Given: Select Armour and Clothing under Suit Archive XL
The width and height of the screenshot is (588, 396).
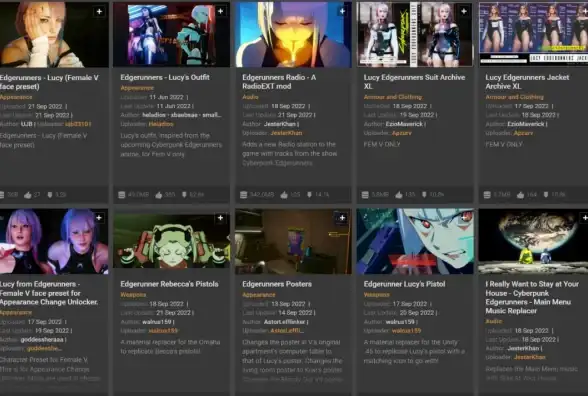Looking at the screenshot, I should 393,97.
